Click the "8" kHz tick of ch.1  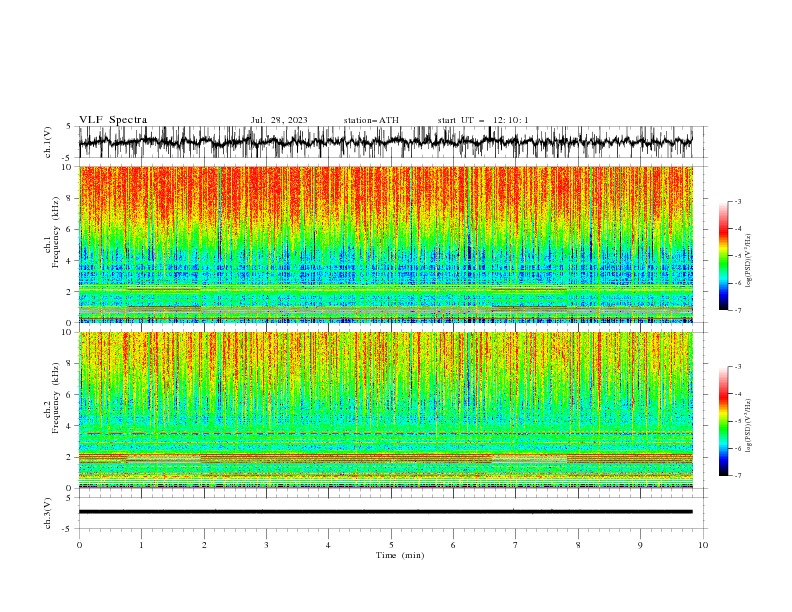(69, 198)
